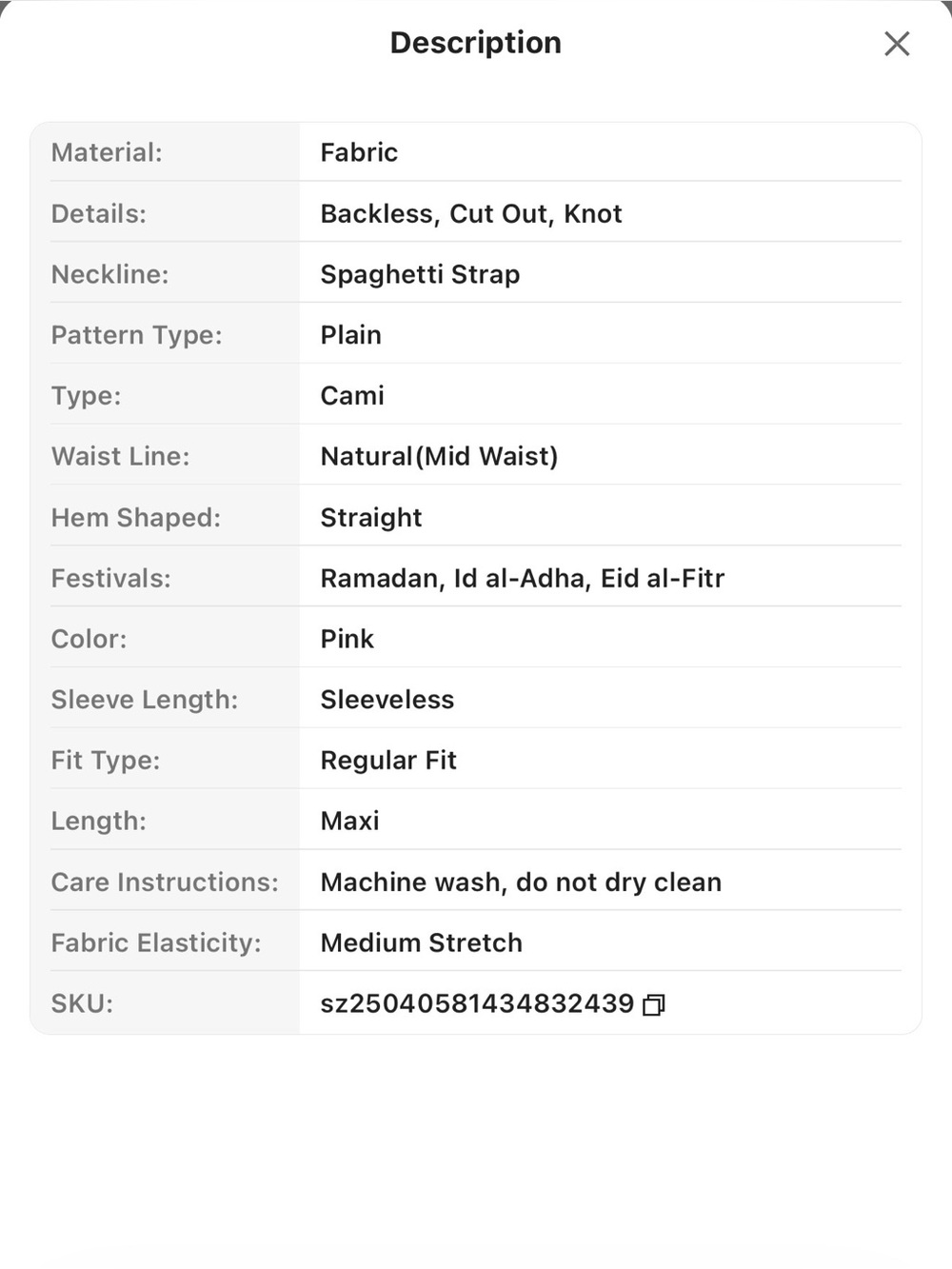Click the Sleeveless sleeve length value
Viewport: 952px width, 1269px height.
[387, 700]
